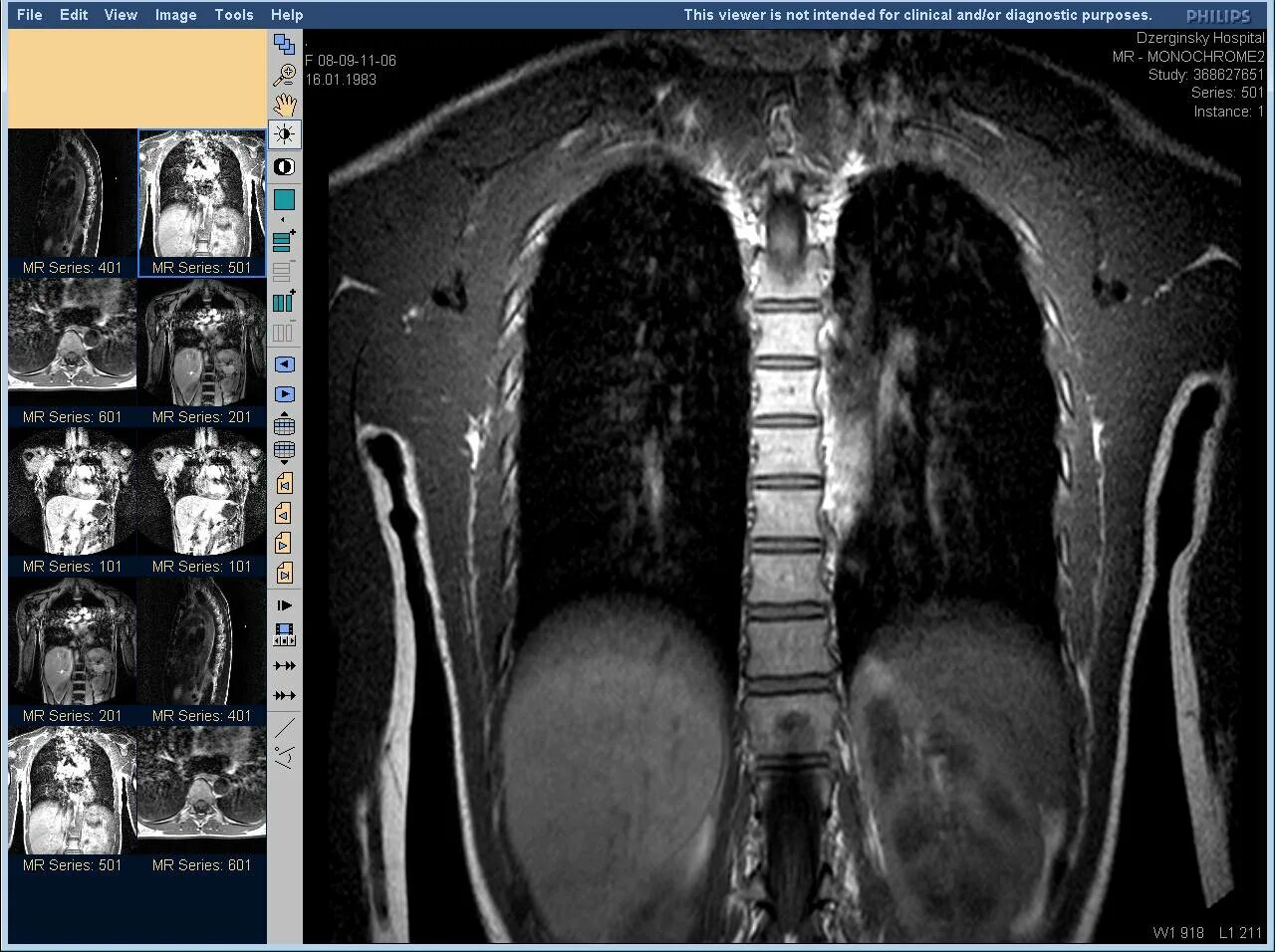The height and width of the screenshot is (952, 1275).
Task: Select the highlighted MR Series 501 thumbnail
Action: tap(202, 203)
